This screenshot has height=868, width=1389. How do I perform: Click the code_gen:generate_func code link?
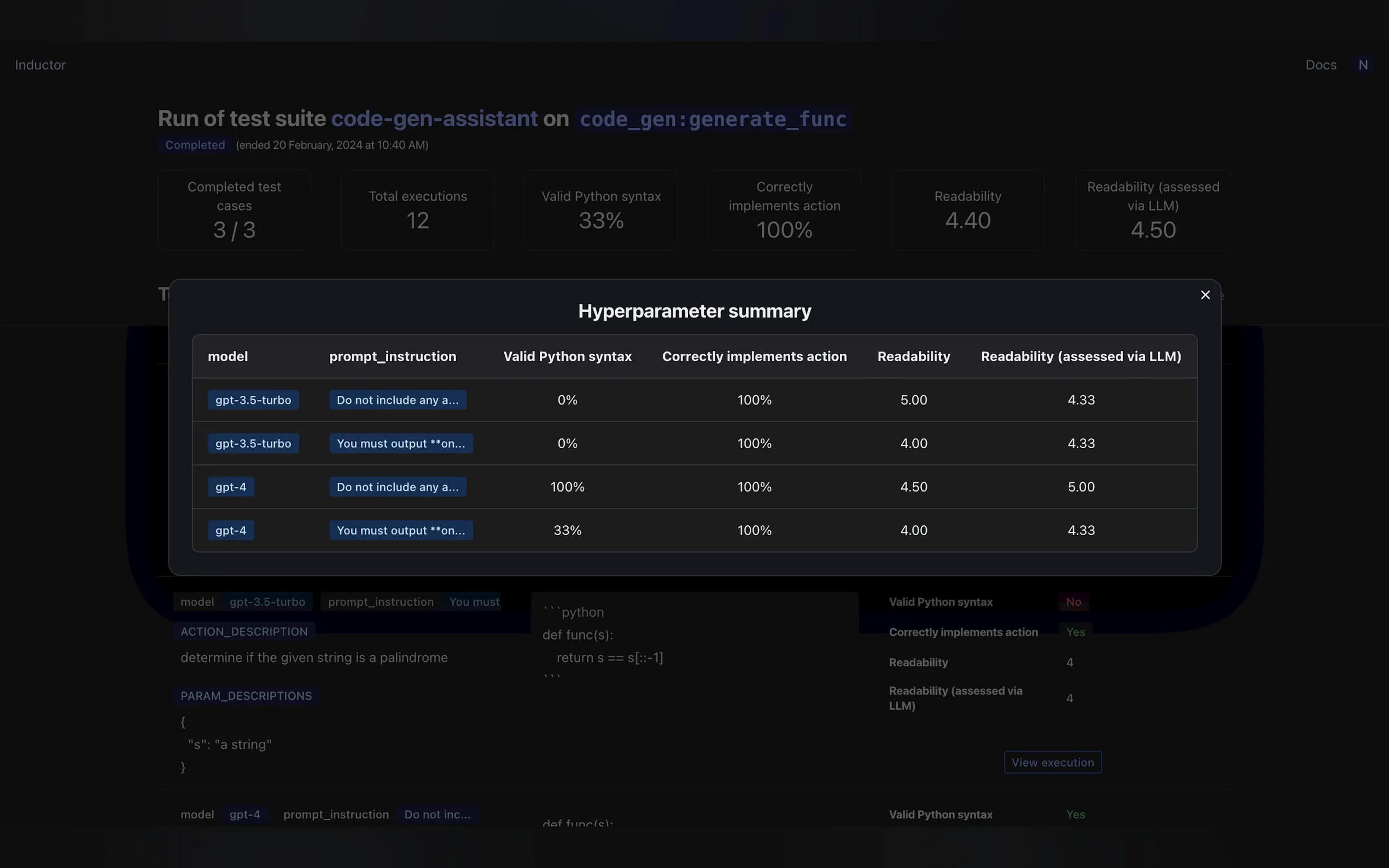coord(713,119)
